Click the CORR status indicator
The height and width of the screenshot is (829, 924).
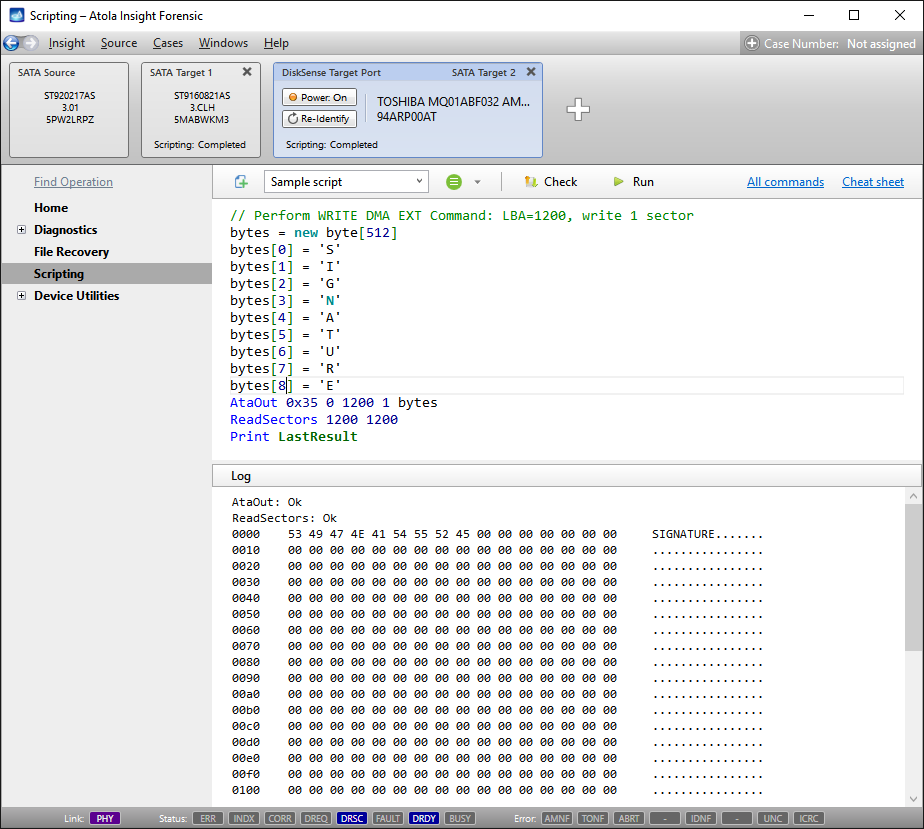(x=280, y=818)
